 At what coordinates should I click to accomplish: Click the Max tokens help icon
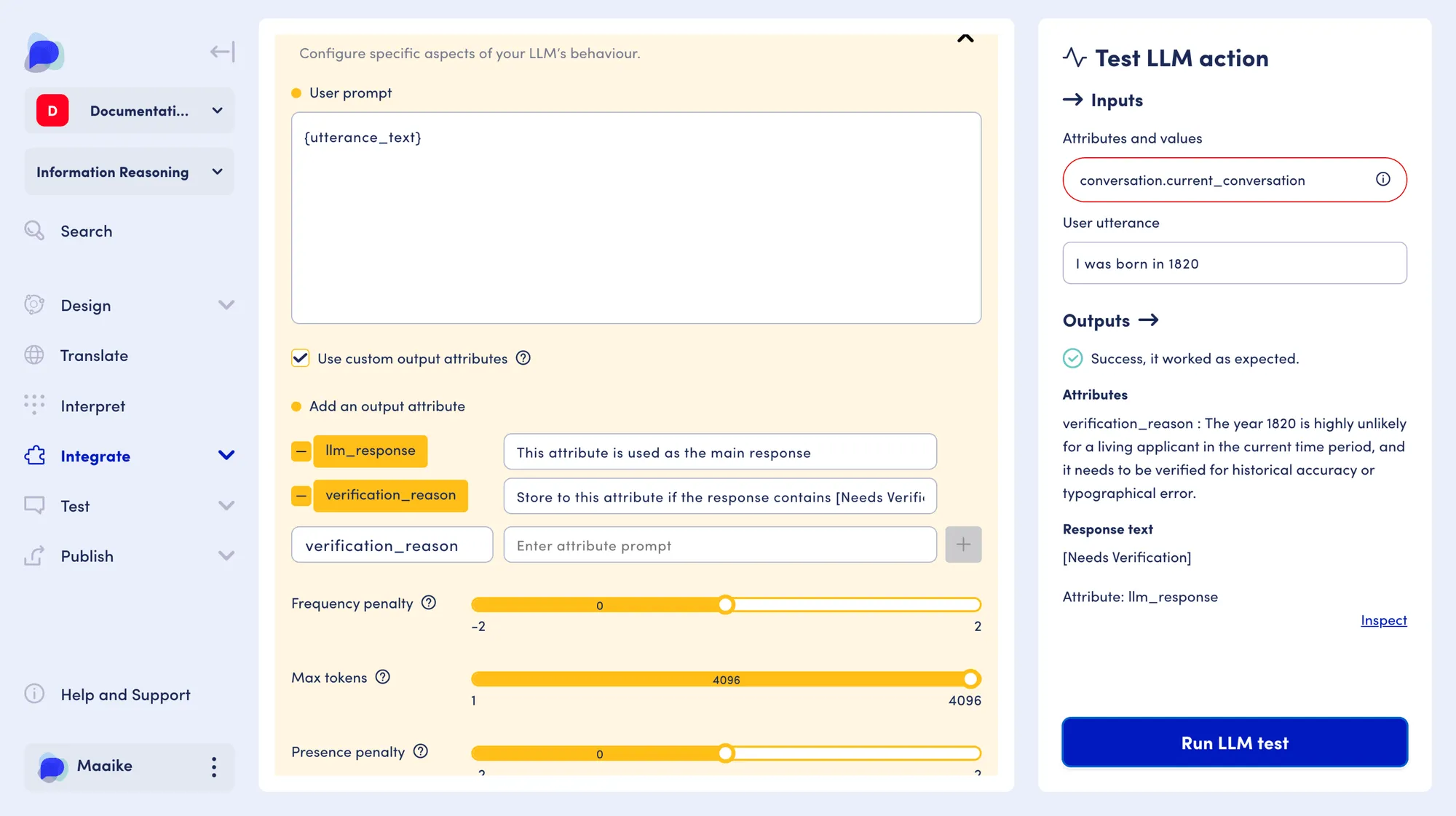[383, 677]
